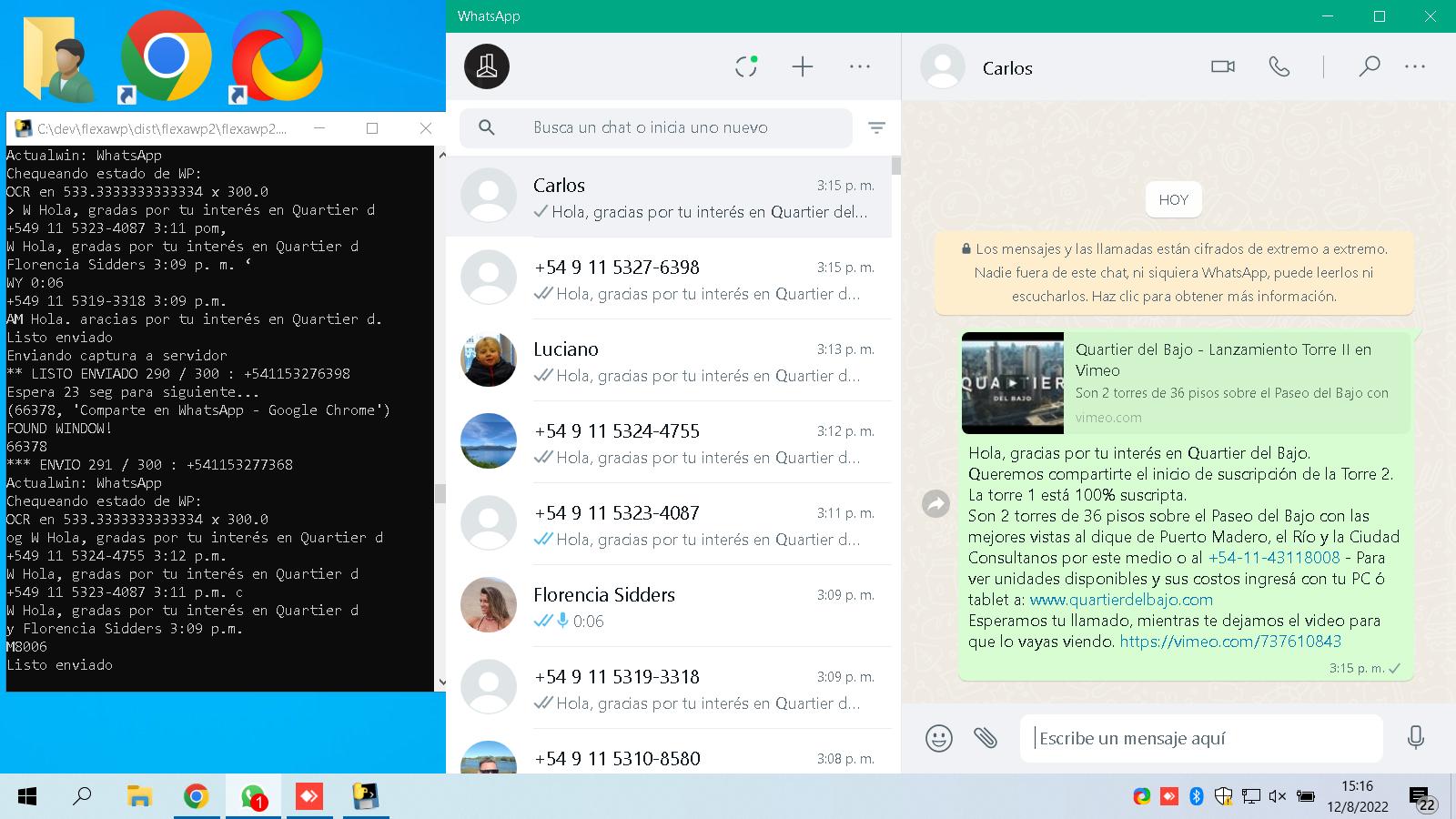The height and width of the screenshot is (819, 1456).
Task: Open chat with Carlos in list
Action: [669, 197]
